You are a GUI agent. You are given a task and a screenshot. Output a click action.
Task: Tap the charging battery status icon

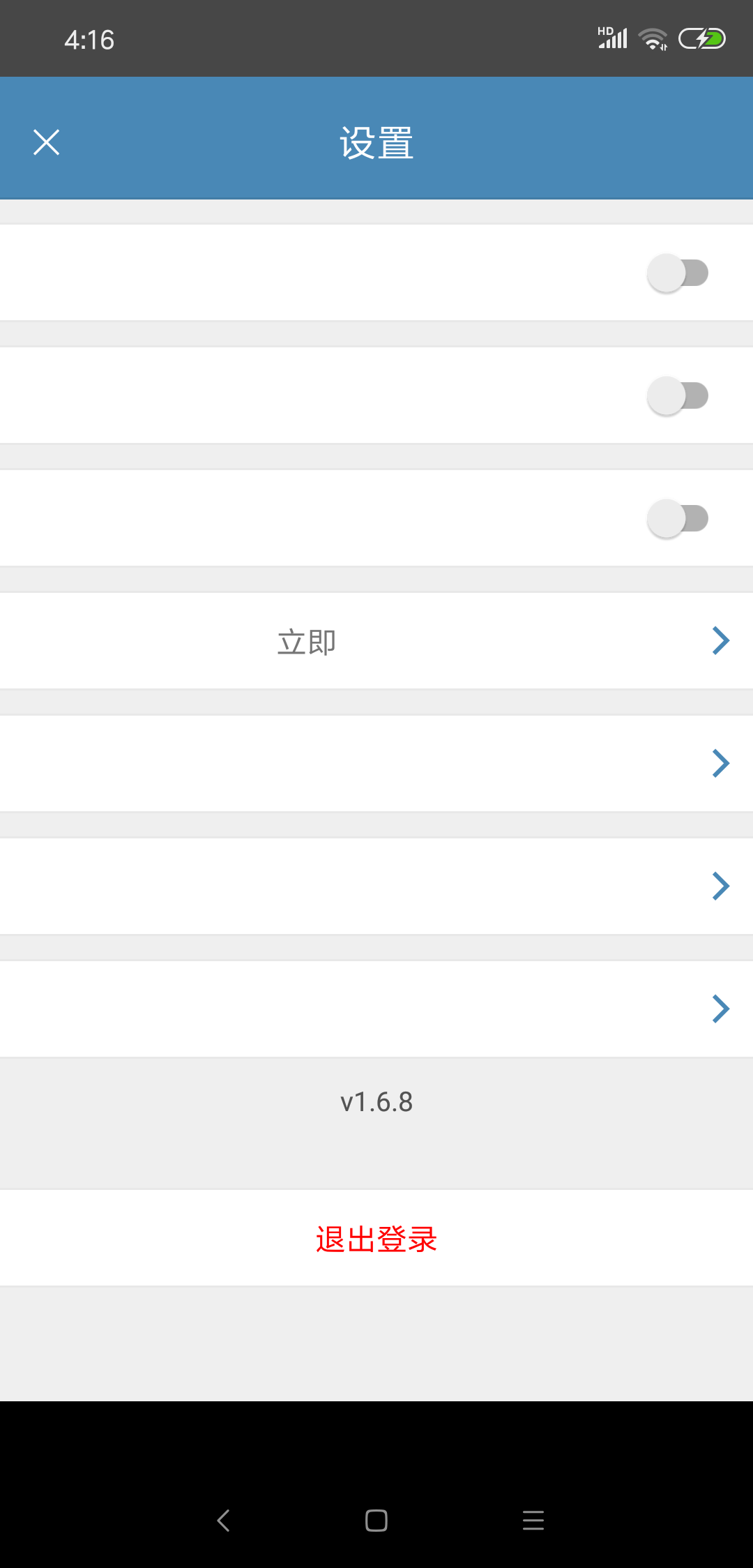(702, 38)
